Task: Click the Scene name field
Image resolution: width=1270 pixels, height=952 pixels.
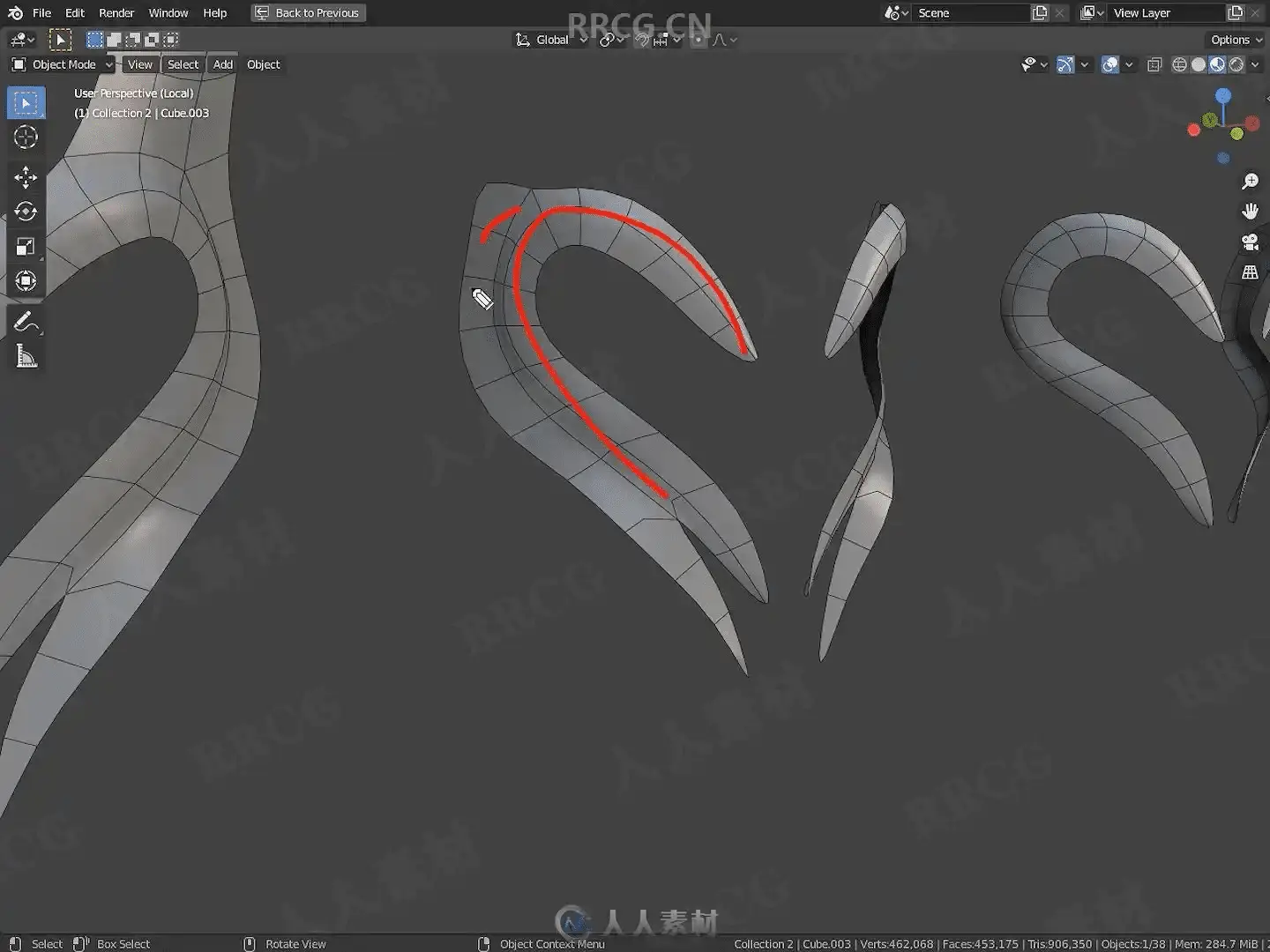Action: [972, 13]
